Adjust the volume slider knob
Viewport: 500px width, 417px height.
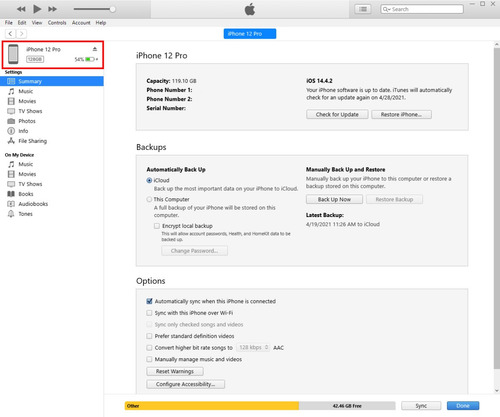pos(113,9)
